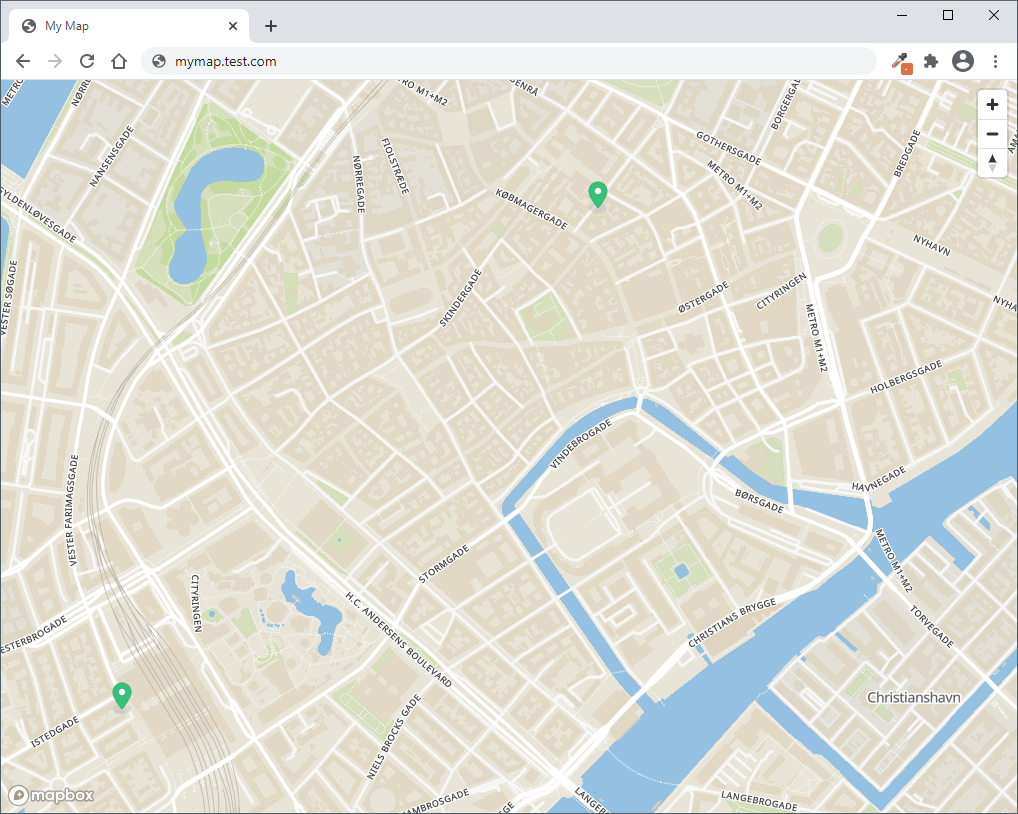Open a new browser tab

(270, 26)
